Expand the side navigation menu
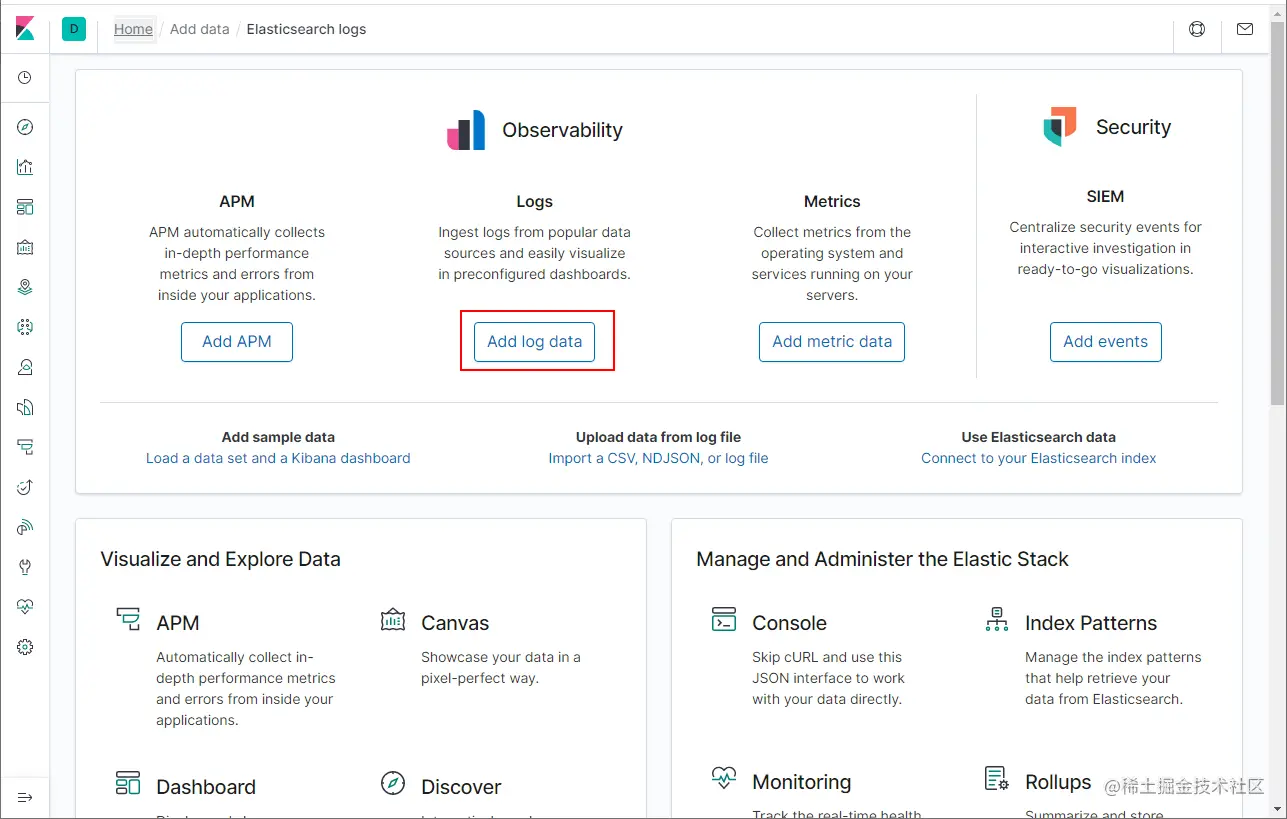 pyautogui.click(x=25, y=797)
